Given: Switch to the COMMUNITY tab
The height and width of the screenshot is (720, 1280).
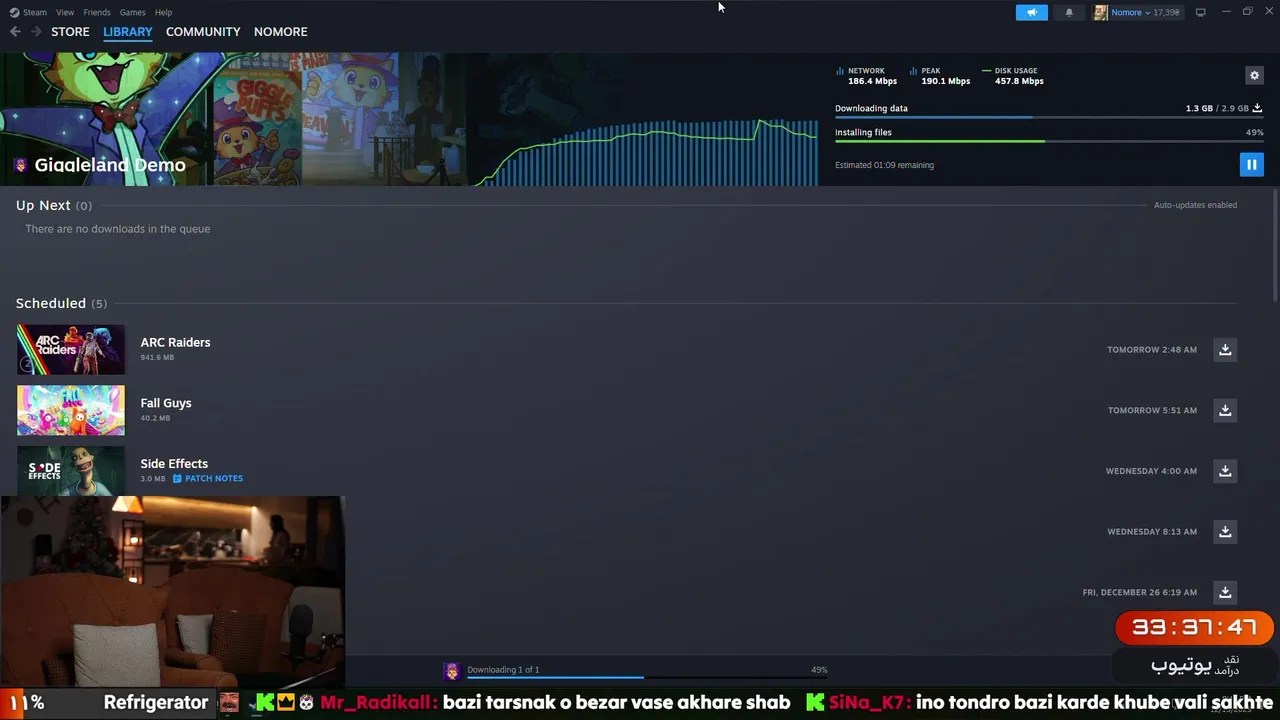Looking at the screenshot, I should click(203, 32).
